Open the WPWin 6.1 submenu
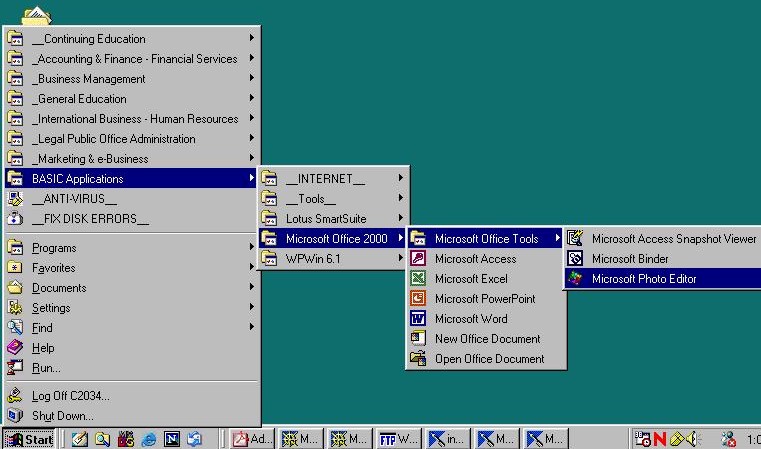 tap(332, 259)
